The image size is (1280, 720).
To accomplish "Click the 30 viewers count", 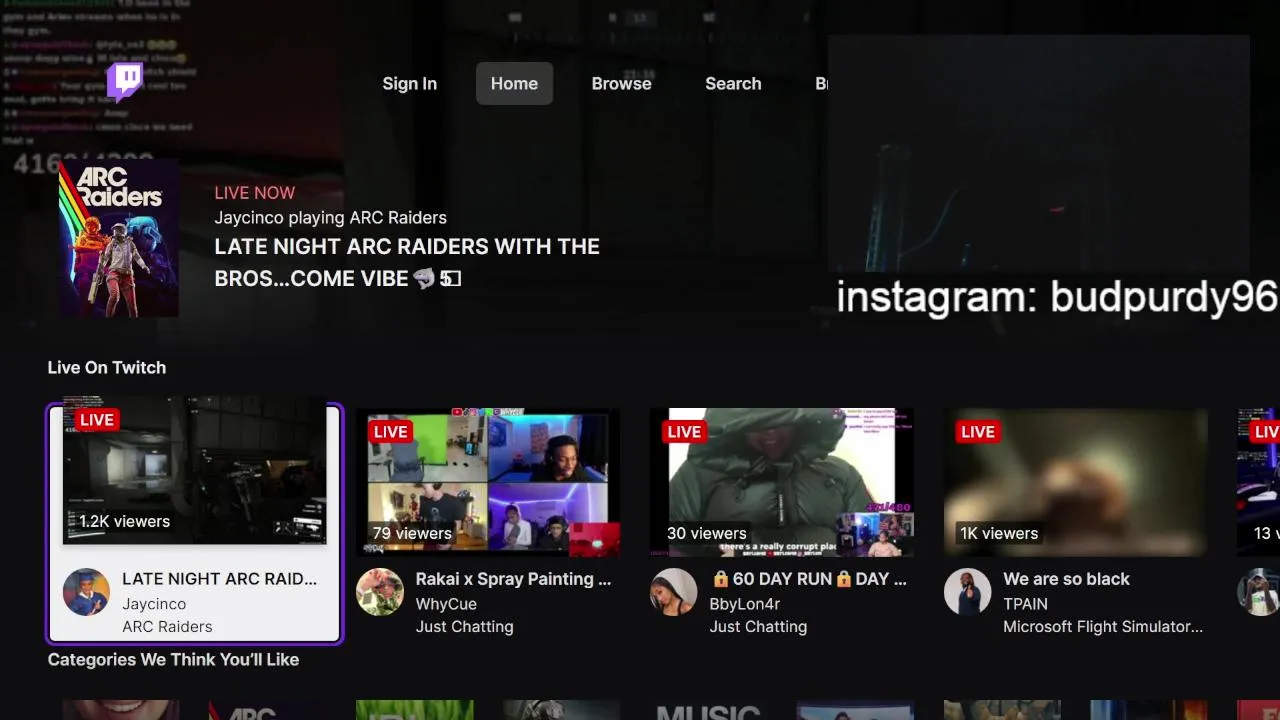I will [706, 534].
